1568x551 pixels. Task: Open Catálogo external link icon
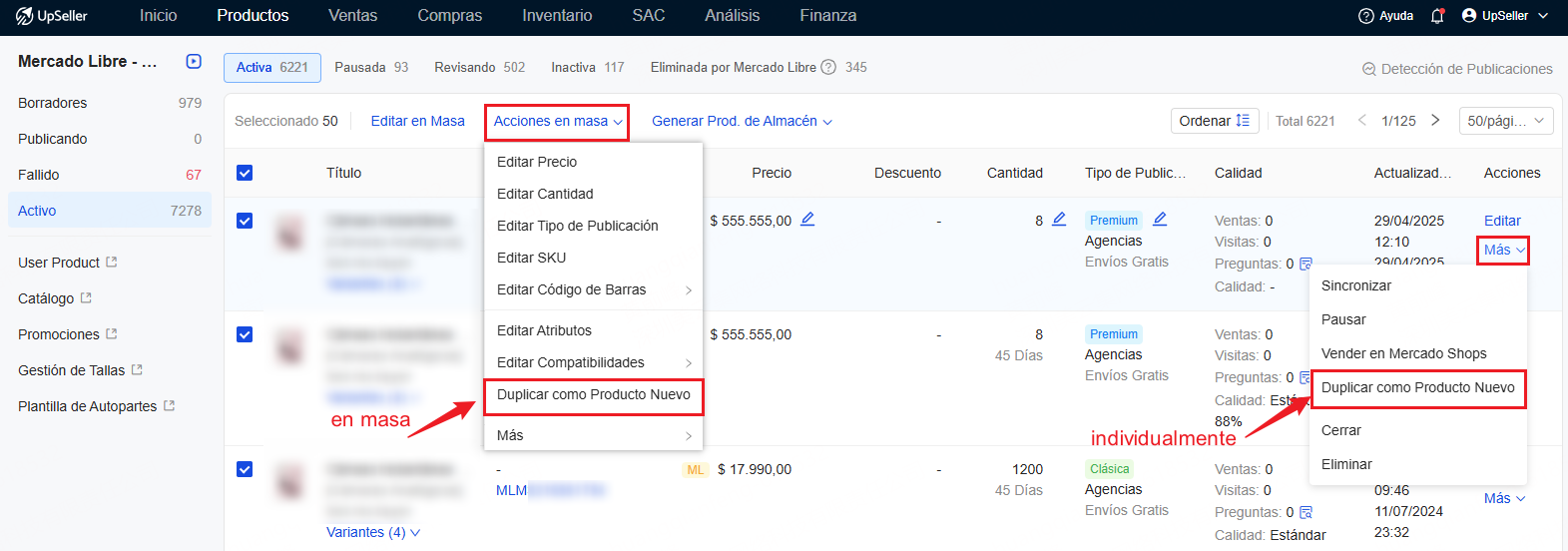pyautogui.click(x=86, y=297)
